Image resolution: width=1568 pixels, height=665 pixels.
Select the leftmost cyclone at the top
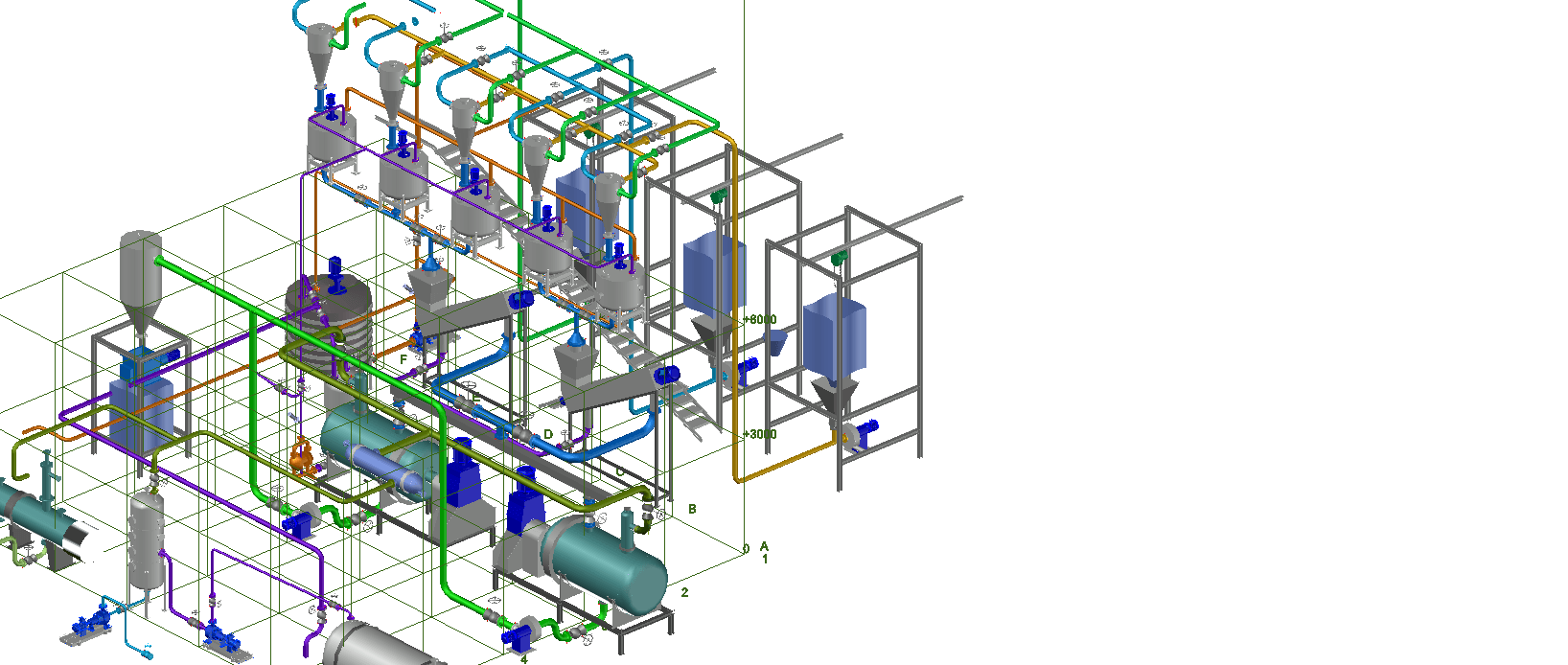tap(320, 55)
